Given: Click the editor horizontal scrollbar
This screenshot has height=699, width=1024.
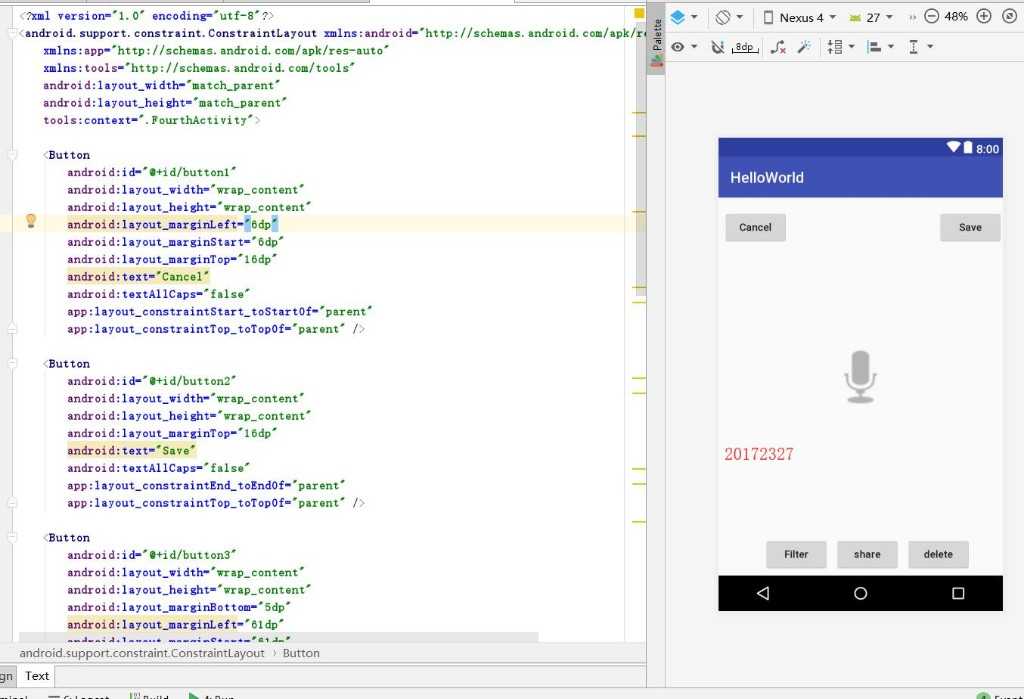Looking at the screenshot, I should [x=279, y=637].
